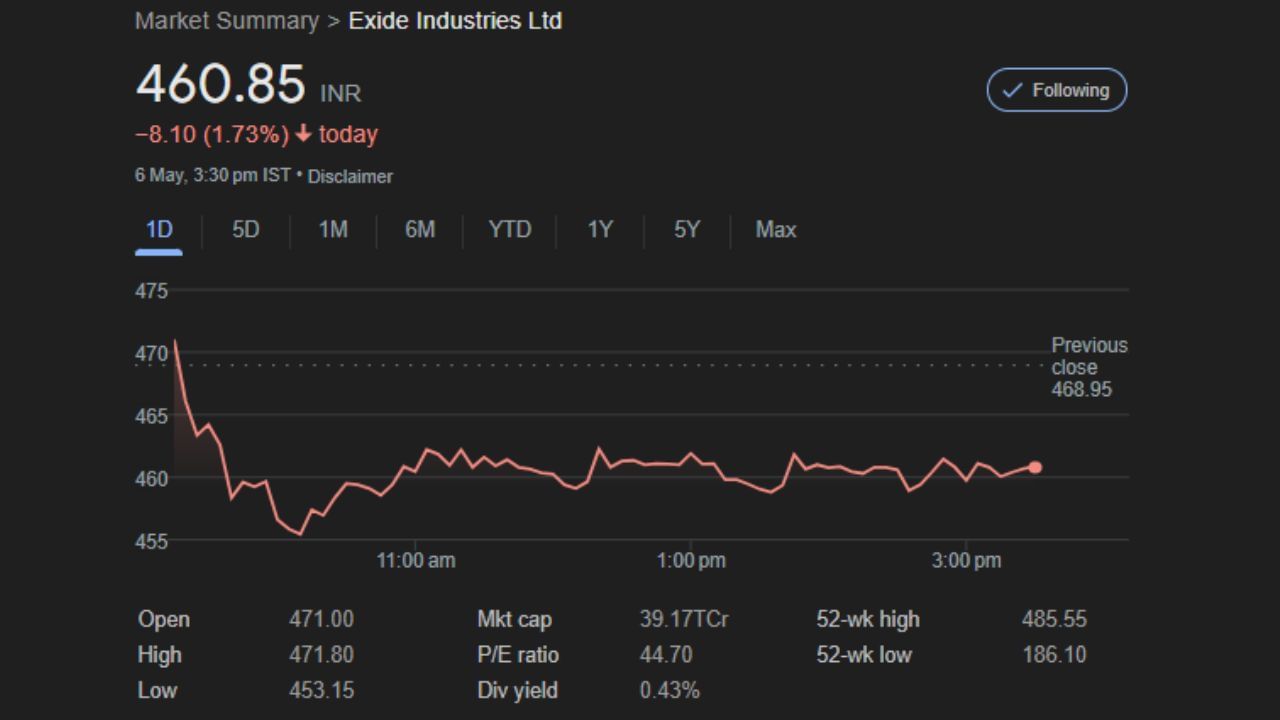Click the Div yield label

click(518, 690)
